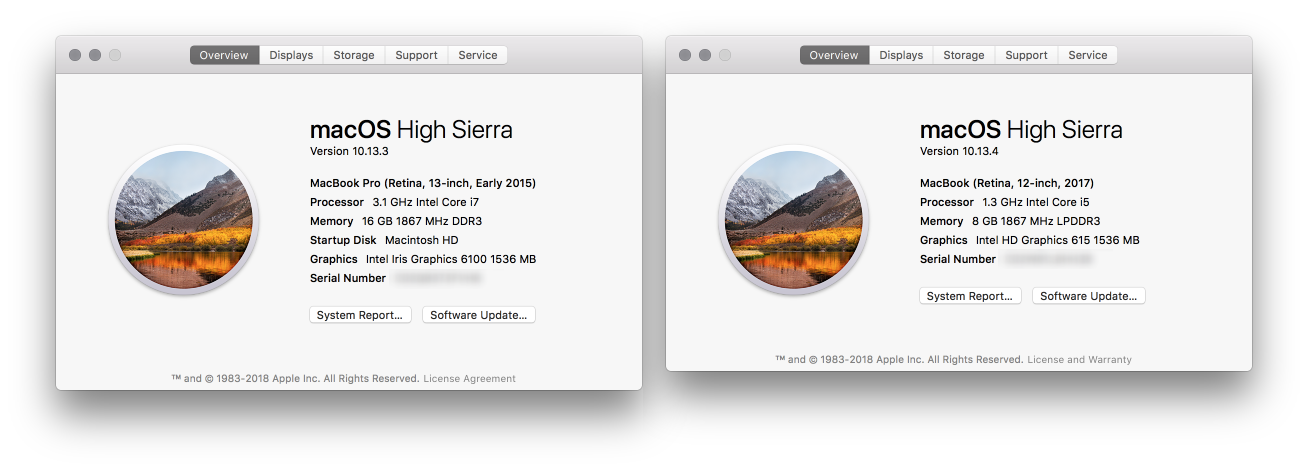Minimize the 12-inch MacBook About window
Viewport: 1308px width, 470px height.
(x=705, y=55)
